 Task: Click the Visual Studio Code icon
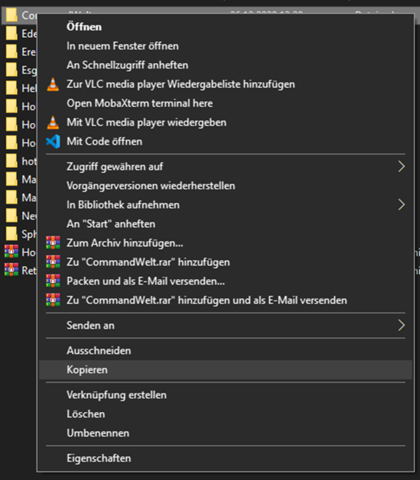[x=53, y=142]
